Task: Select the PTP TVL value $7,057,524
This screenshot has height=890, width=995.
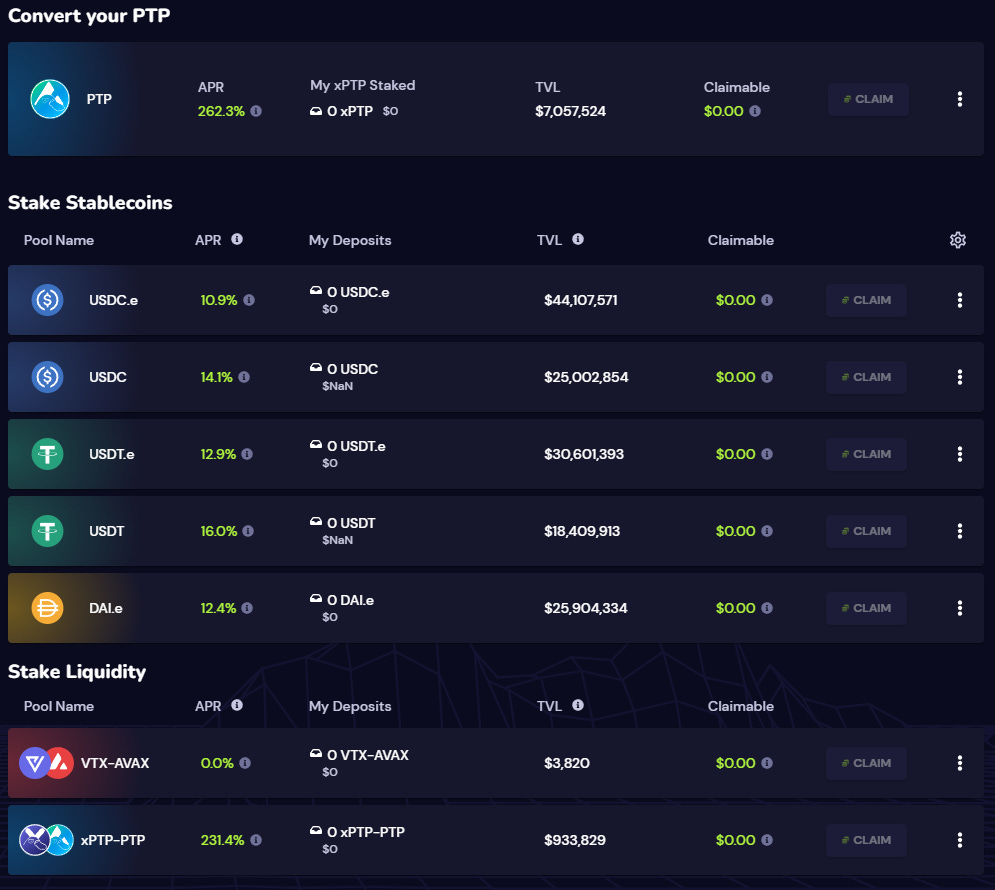Action: click(x=570, y=111)
